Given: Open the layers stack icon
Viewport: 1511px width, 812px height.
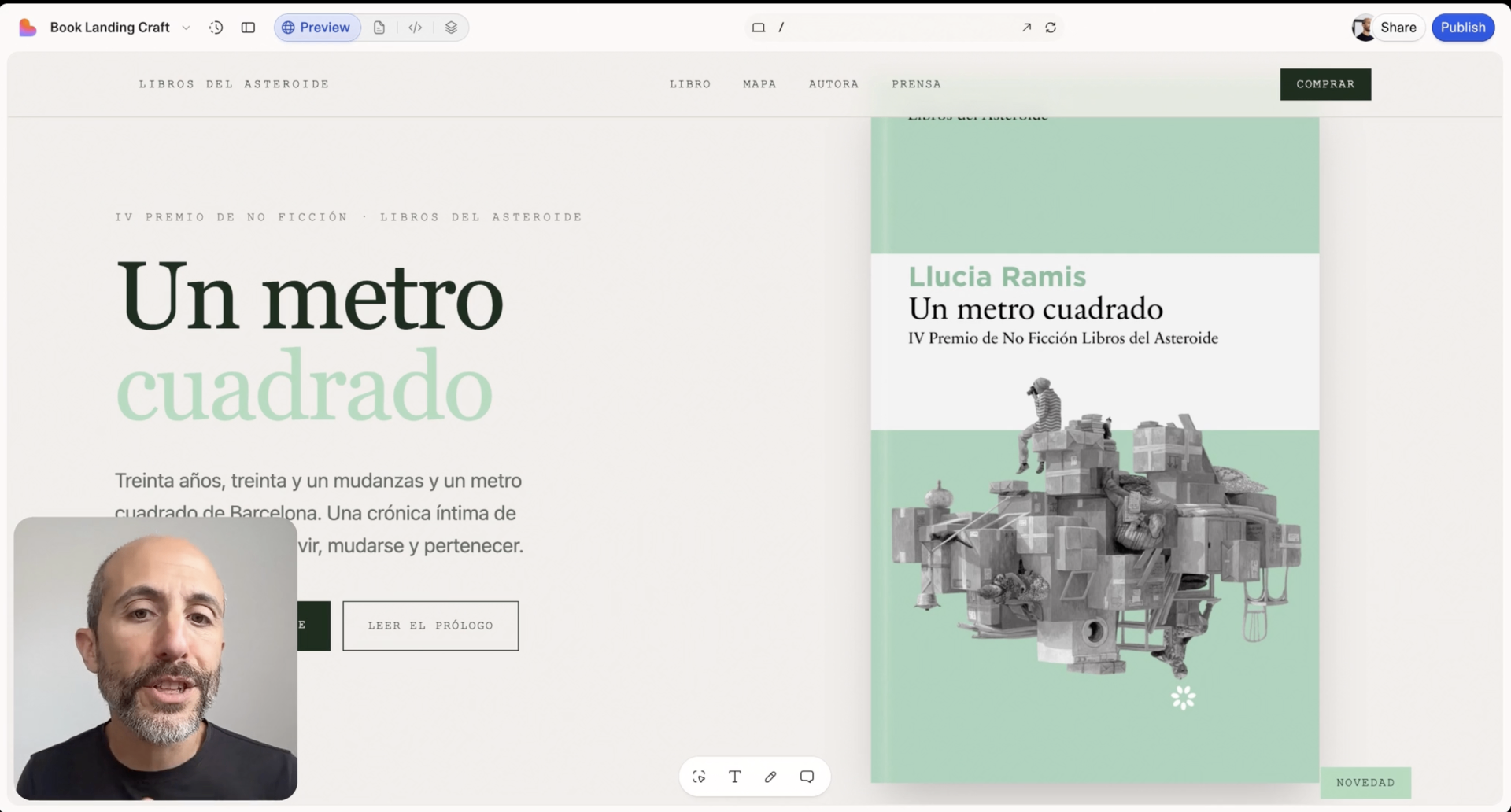Looking at the screenshot, I should [x=451, y=28].
